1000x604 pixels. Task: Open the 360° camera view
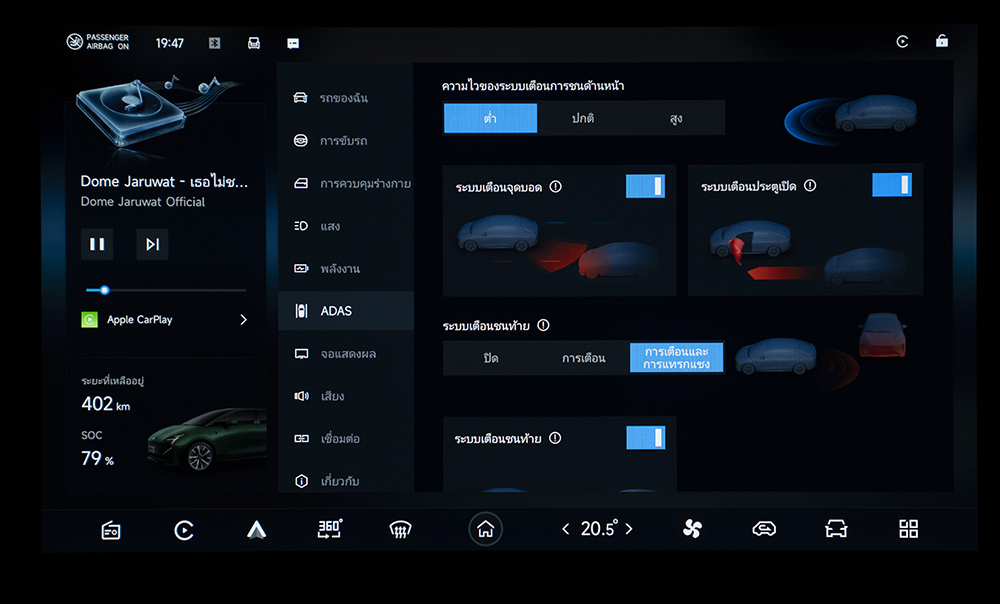(329, 529)
